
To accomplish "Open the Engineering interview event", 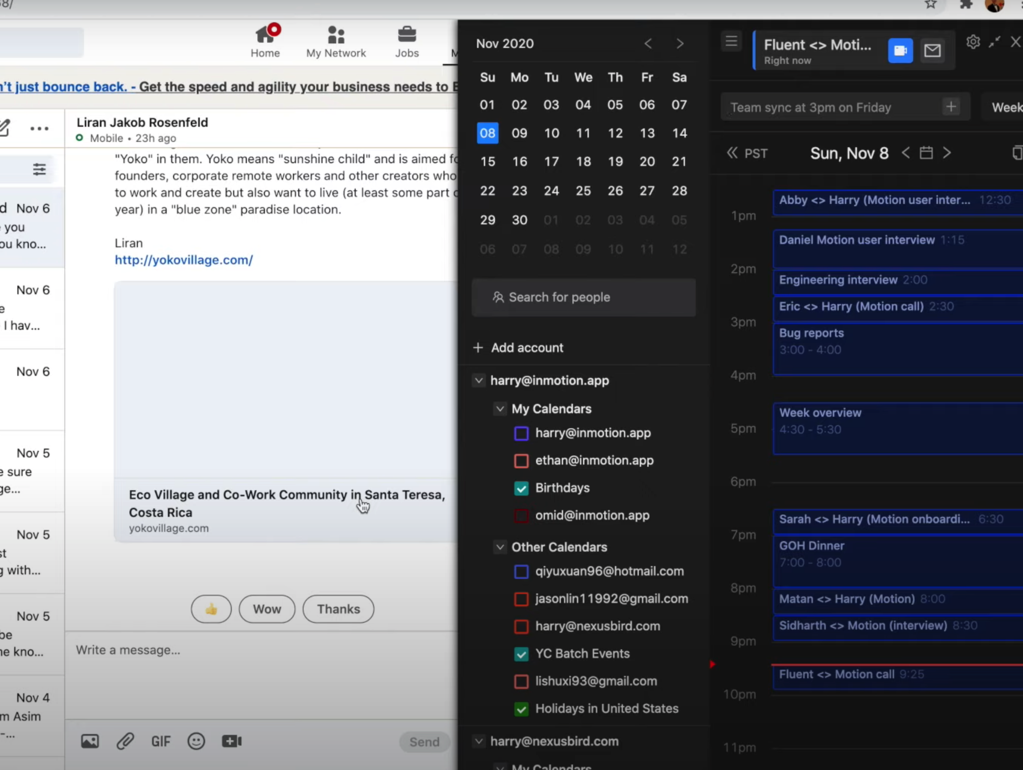I will pyautogui.click(x=898, y=281).
